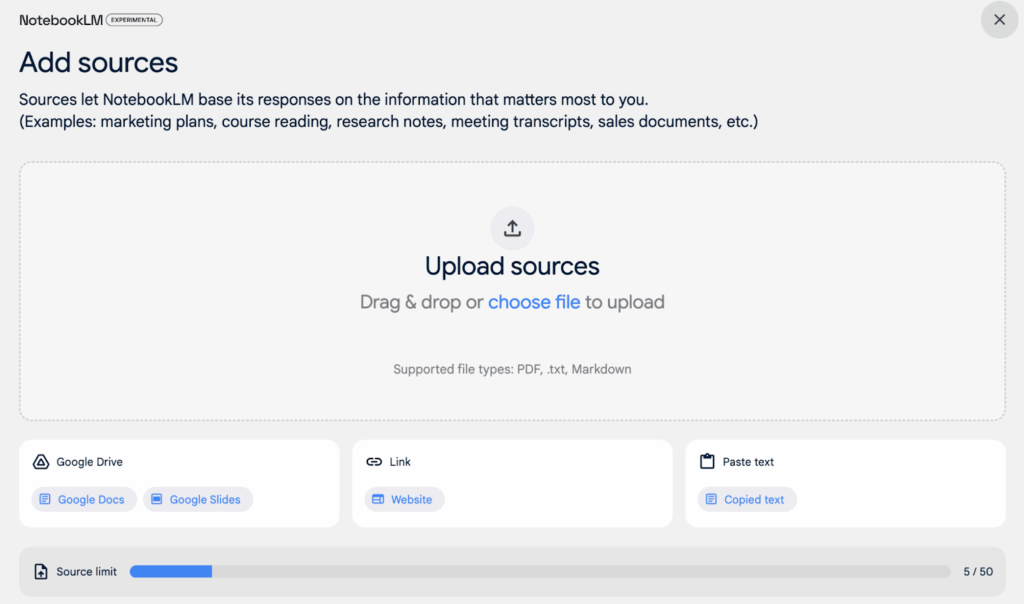The height and width of the screenshot is (604, 1024).
Task: Add Copied text as source
Action: coord(747,499)
